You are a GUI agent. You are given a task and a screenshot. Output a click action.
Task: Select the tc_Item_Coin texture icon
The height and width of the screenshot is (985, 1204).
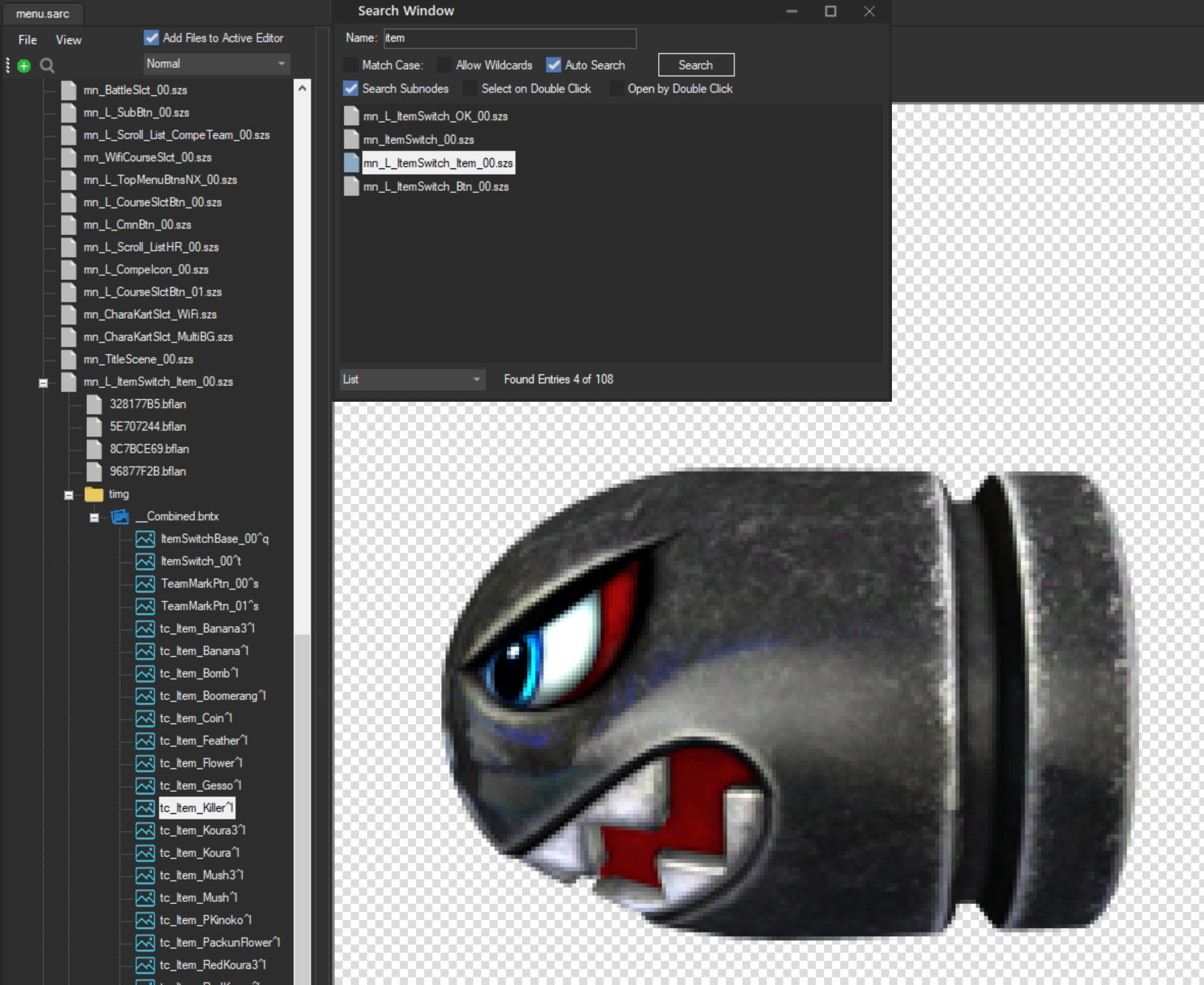(x=145, y=718)
